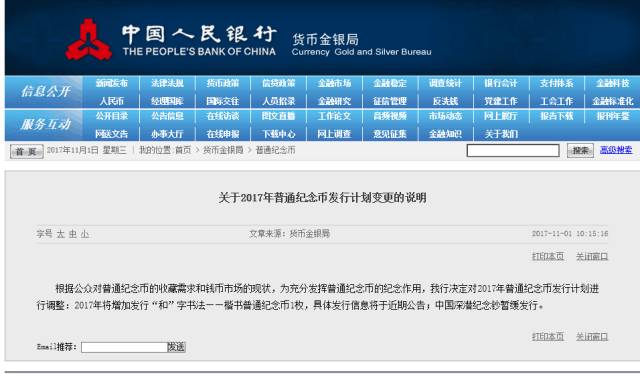Open the 征信管理 section
Viewport: 640px width, 374px height.
coord(390,101)
